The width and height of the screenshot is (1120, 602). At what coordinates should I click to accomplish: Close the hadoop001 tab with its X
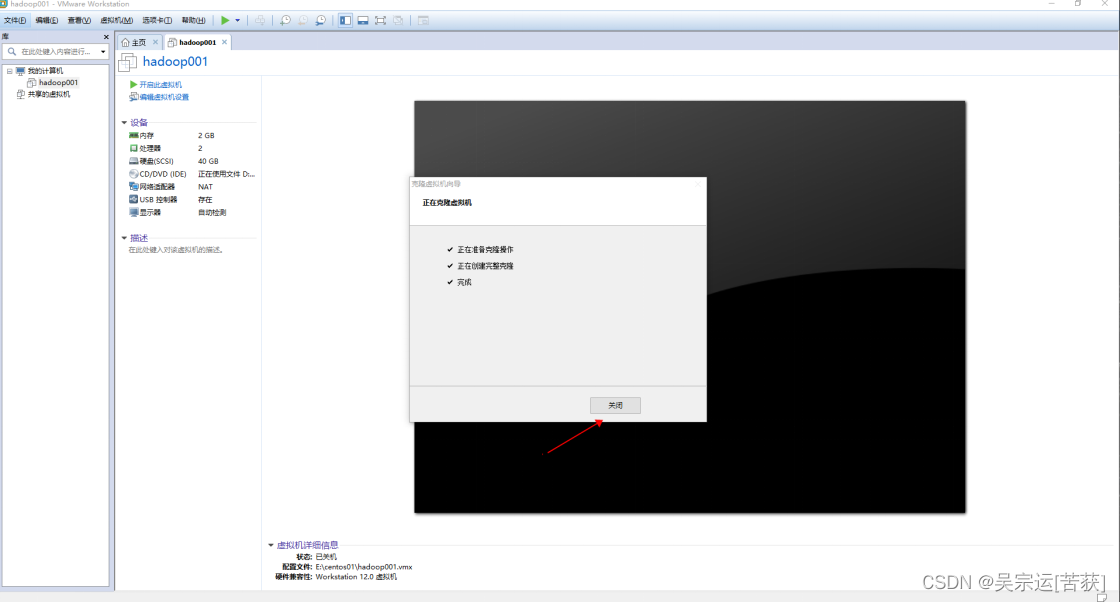224,42
